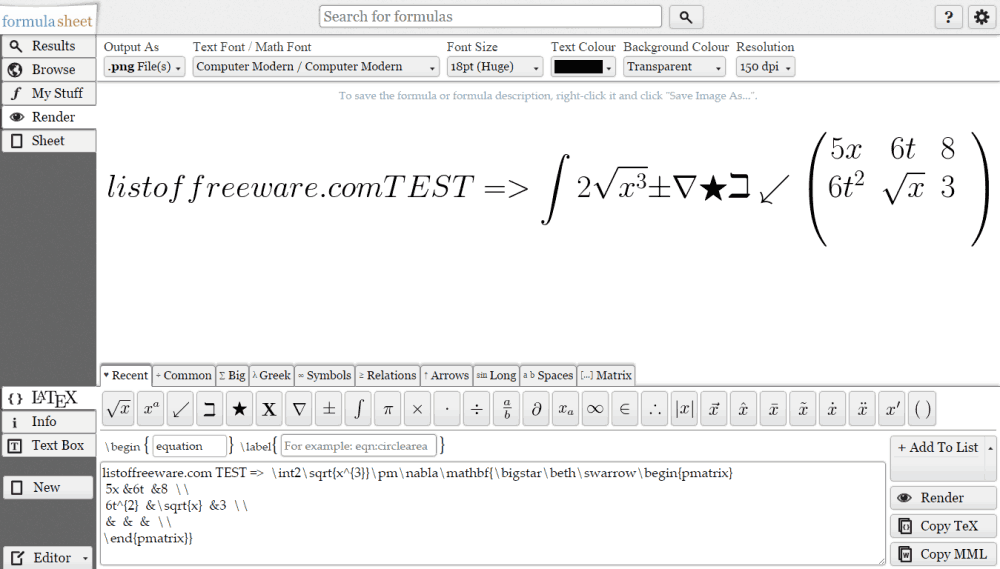
Task: Click the Render button beside editor
Action: (943, 498)
